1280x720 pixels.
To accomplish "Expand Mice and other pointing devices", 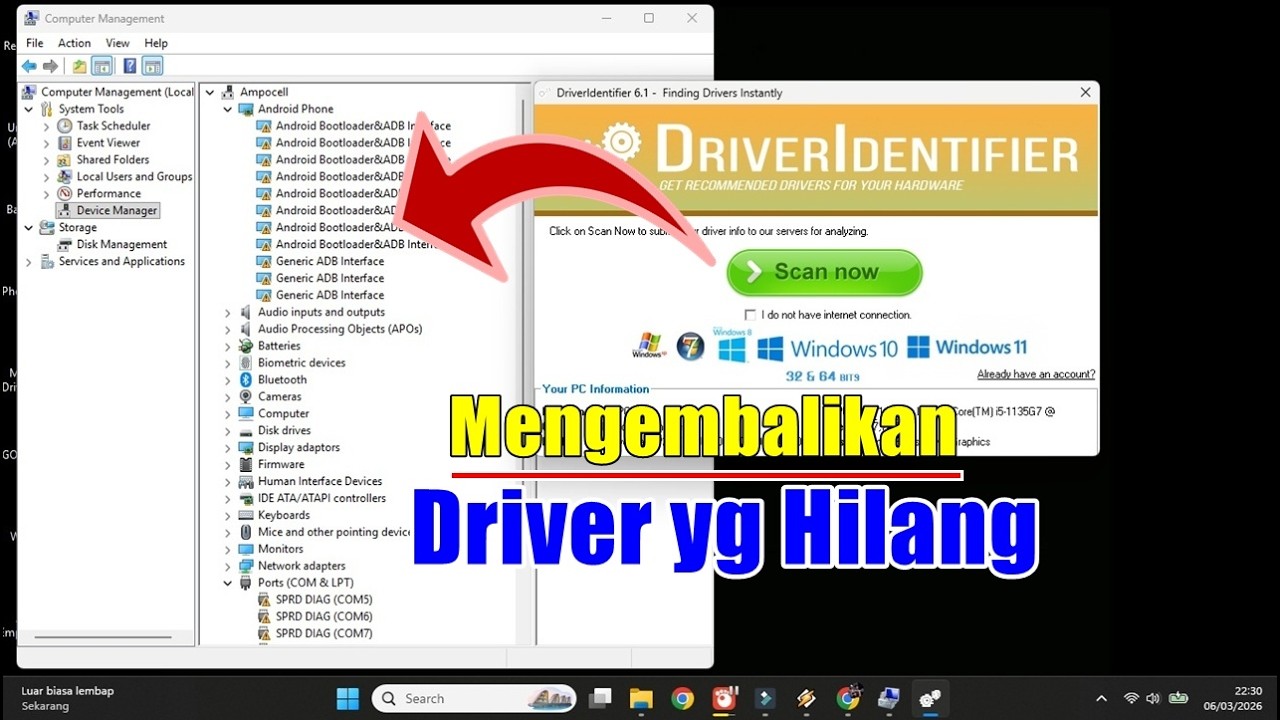I will [x=228, y=533].
